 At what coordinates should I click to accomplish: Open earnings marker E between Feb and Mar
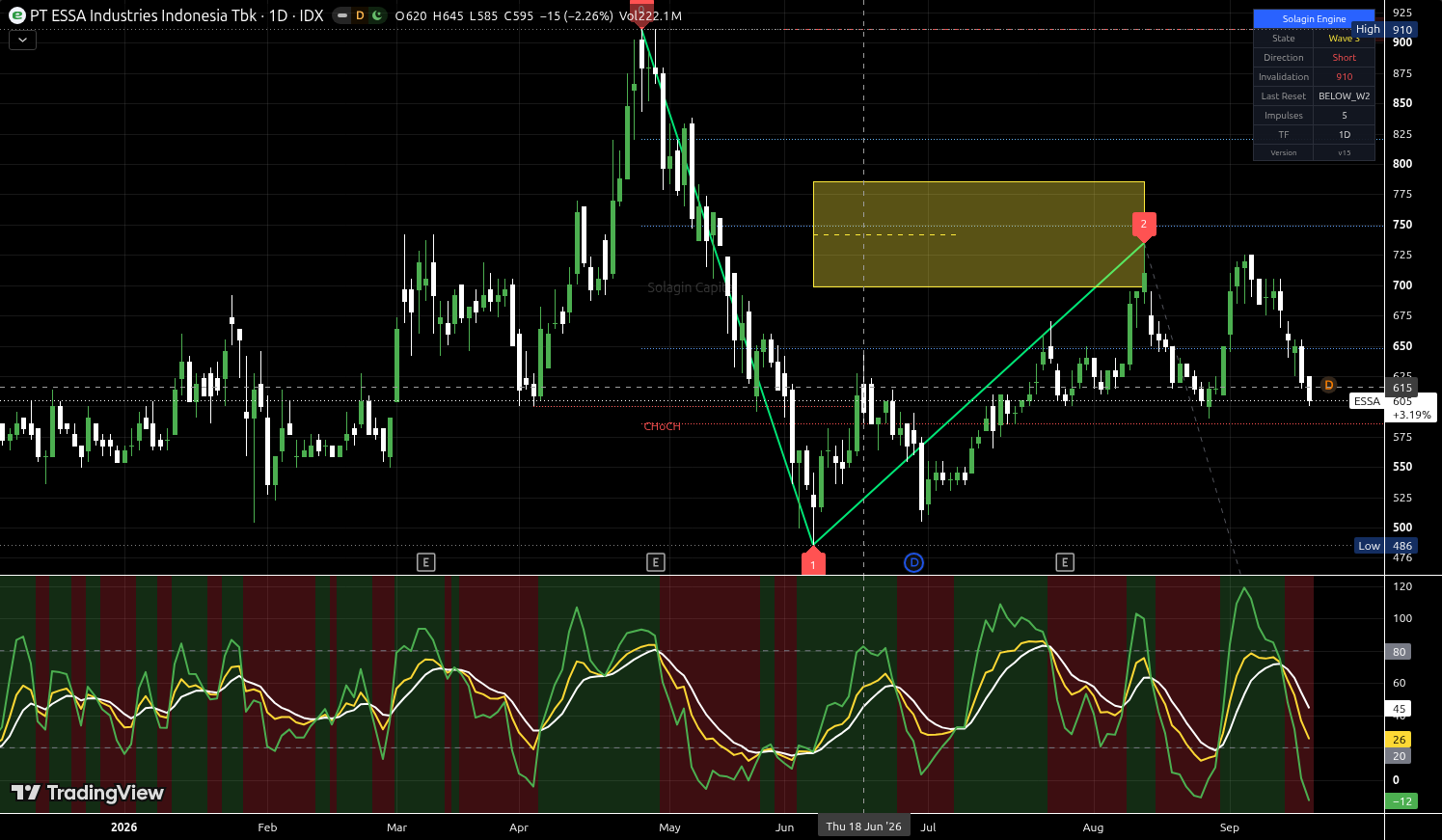tap(425, 561)
